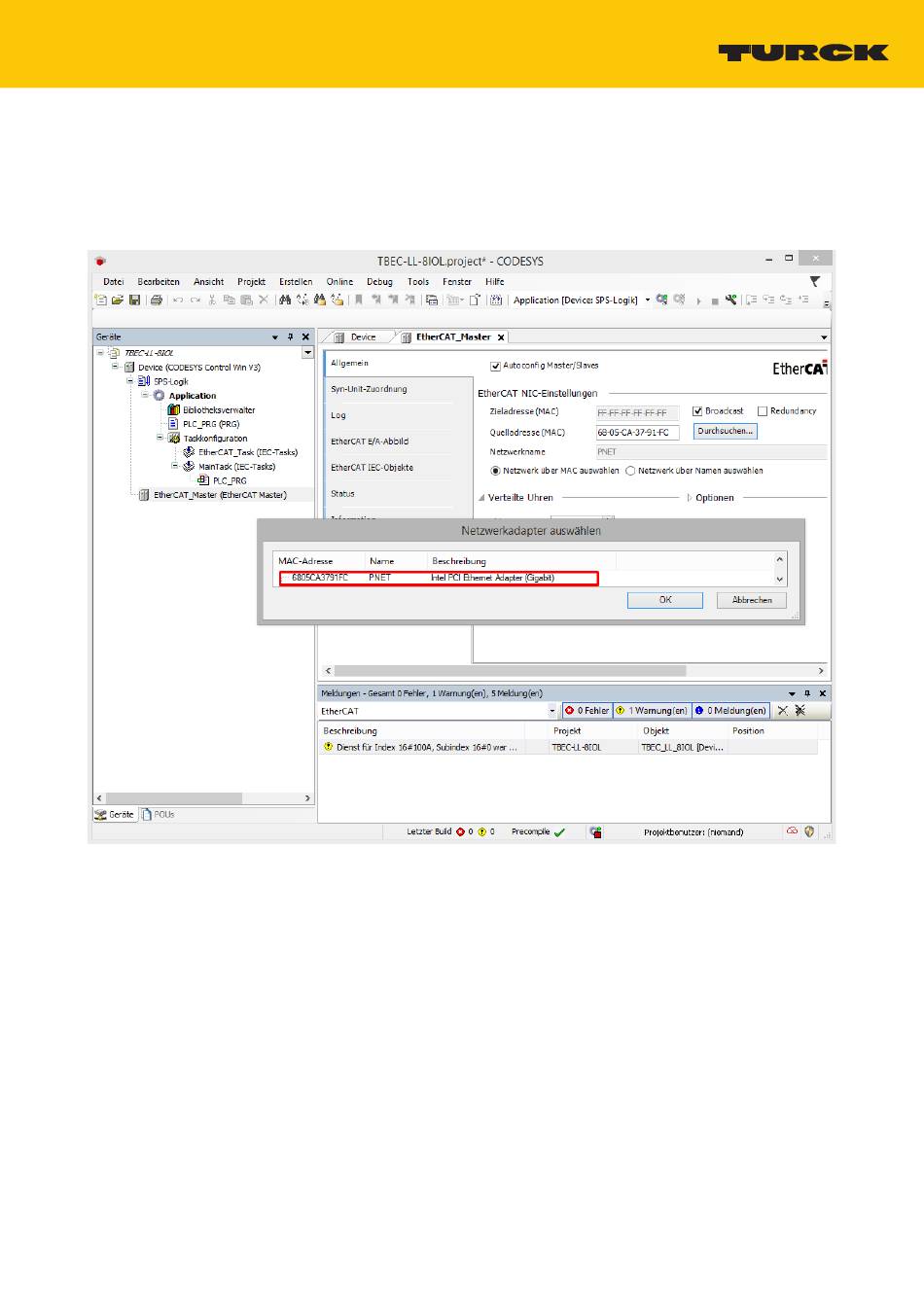924x1307 pixels.
Task: Switch to the POUs tab at the bottom
Action: (158, 815)
